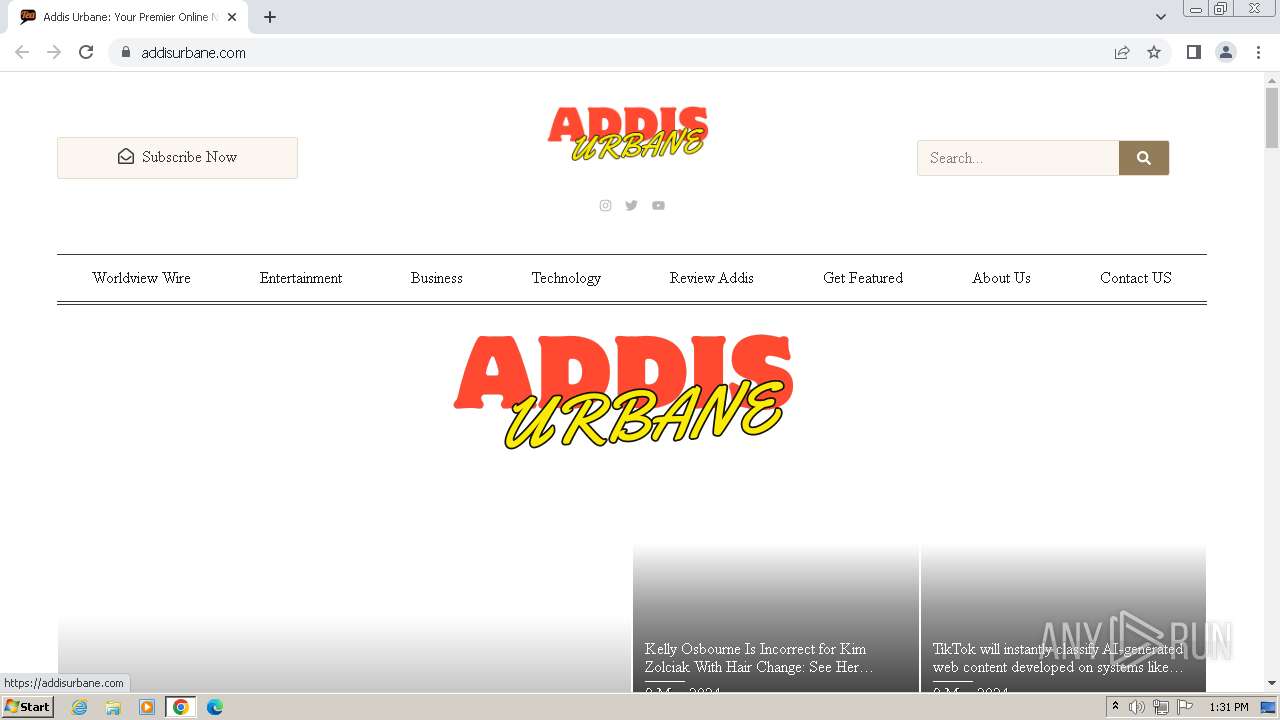Click the address bar URL
Image resolution: width=1280 pixels, height=720 pixels.
[194, 52]
